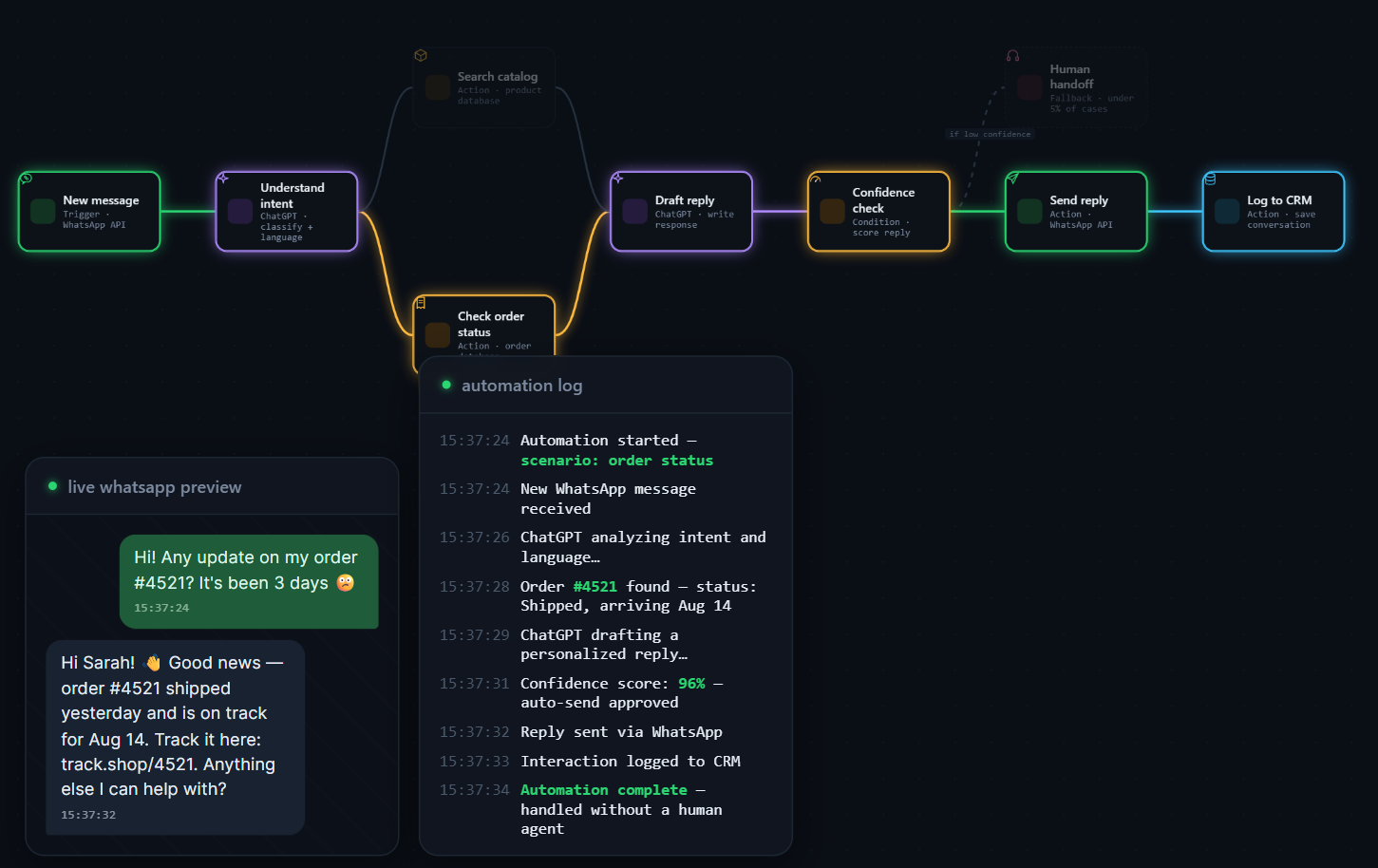Select the Confidence check node title

pyautogui.click(x=883, y=200)
